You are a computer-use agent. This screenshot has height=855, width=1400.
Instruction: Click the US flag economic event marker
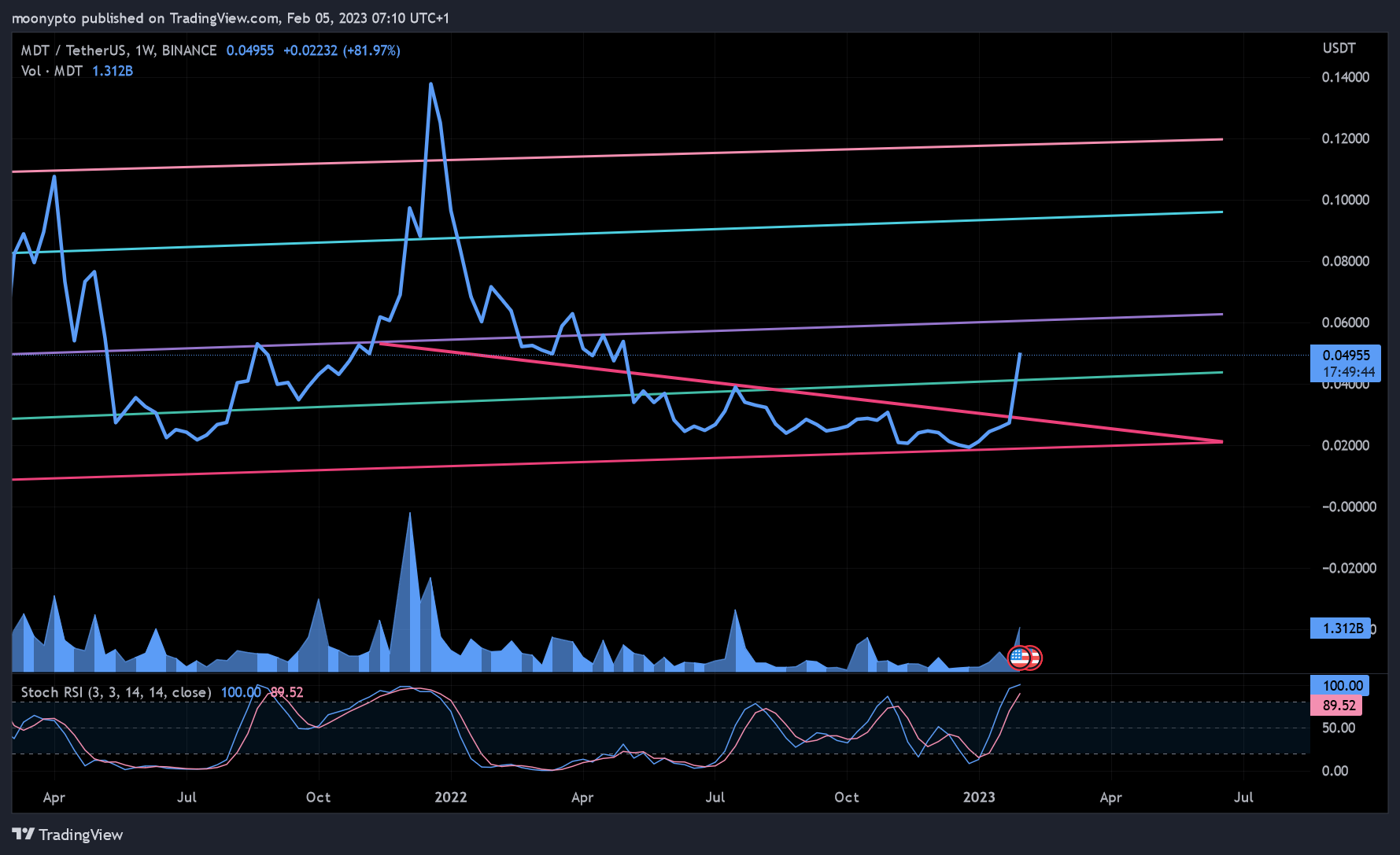pos(1020,658)
